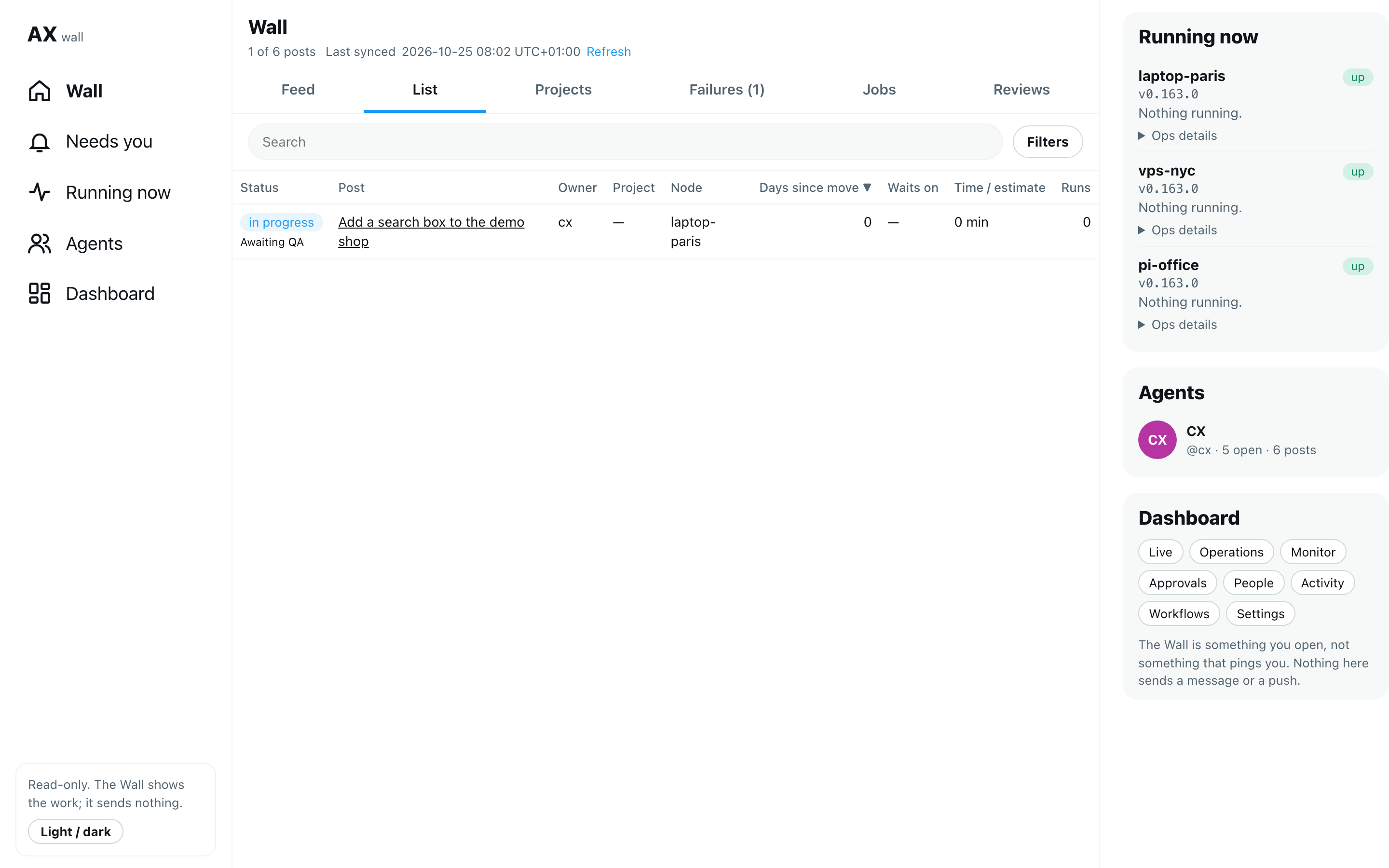Expand Ops details under laptop-paris
The image size is (1389, 868).
click(x=1177, y=136)
